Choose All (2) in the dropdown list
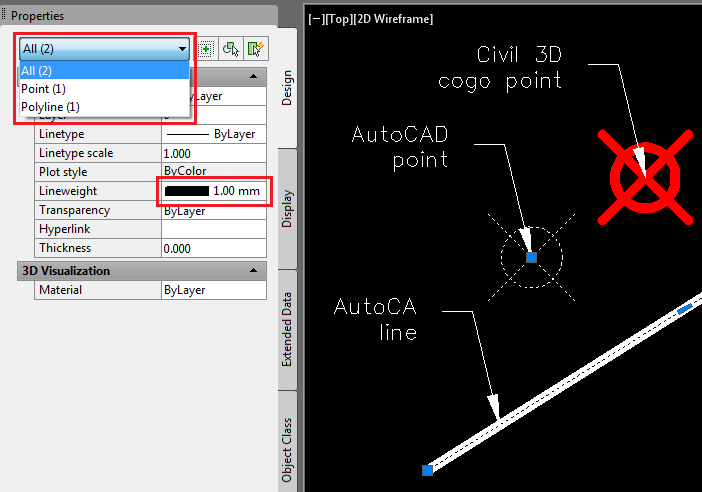 click(x=104, y=71)
